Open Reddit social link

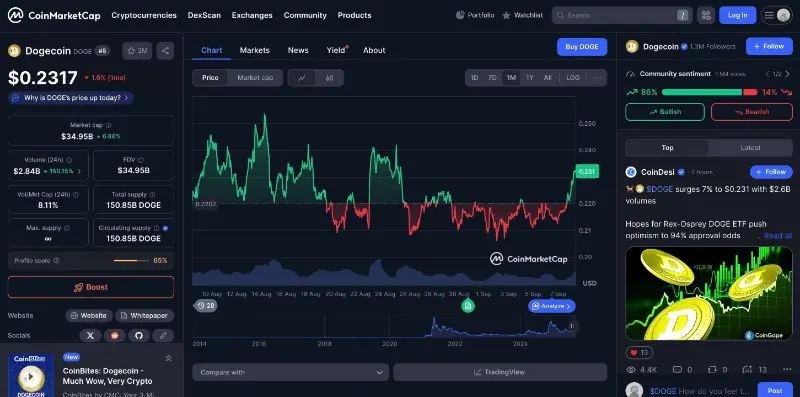point(115,335)
